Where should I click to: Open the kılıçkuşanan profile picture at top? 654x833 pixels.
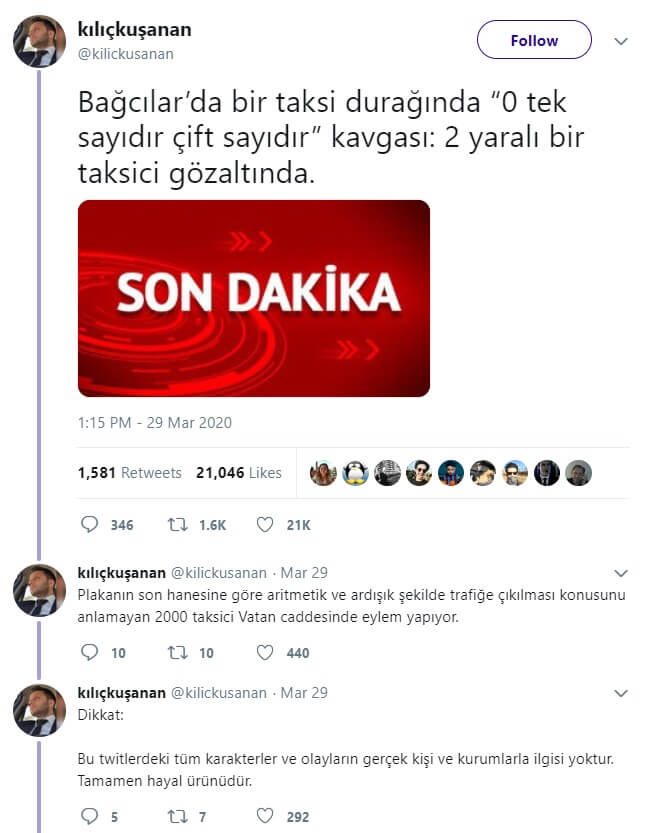click(x=39, y=41)
